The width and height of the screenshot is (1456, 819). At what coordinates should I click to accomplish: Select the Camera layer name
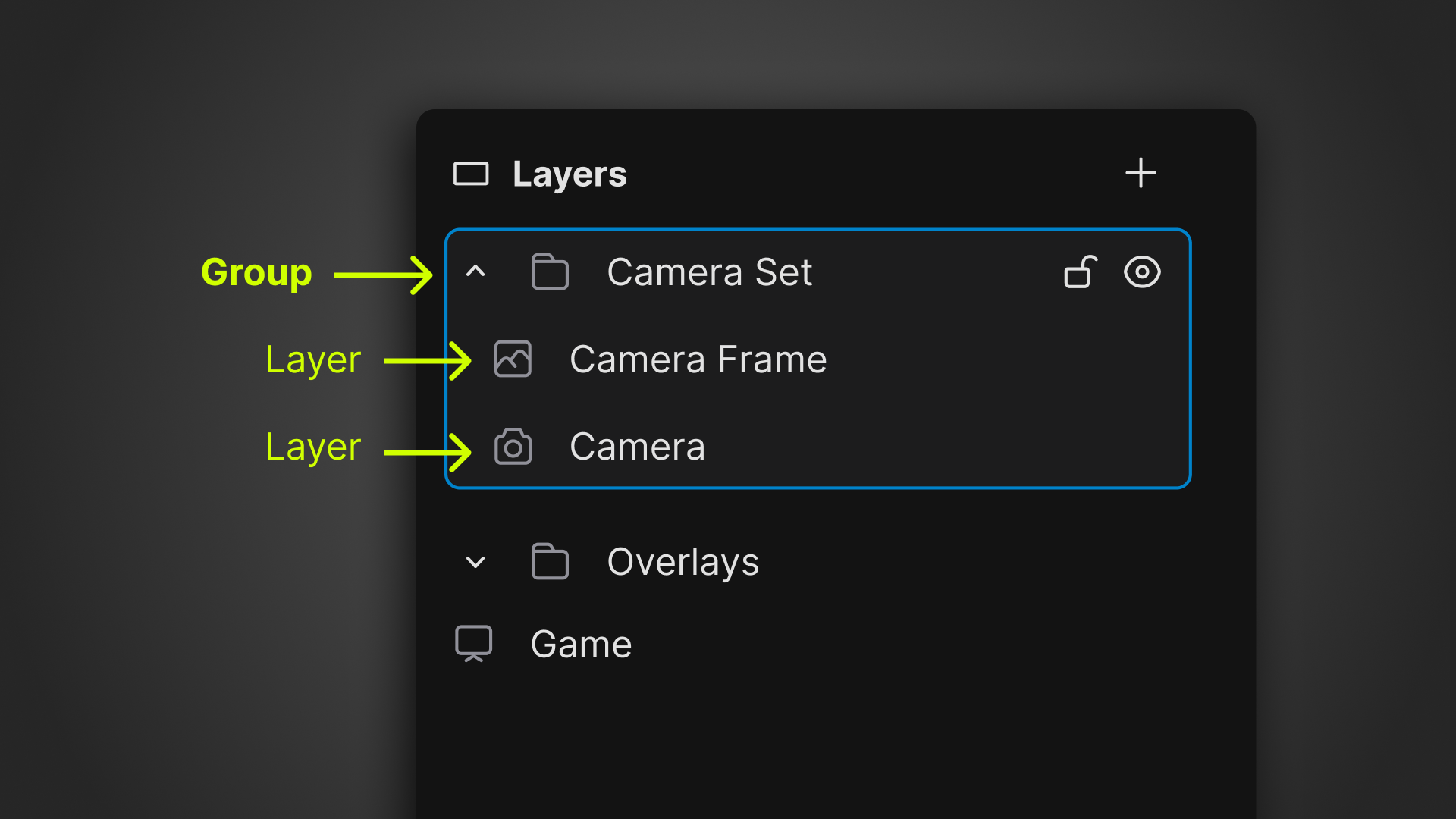click(x=637, y=447)
